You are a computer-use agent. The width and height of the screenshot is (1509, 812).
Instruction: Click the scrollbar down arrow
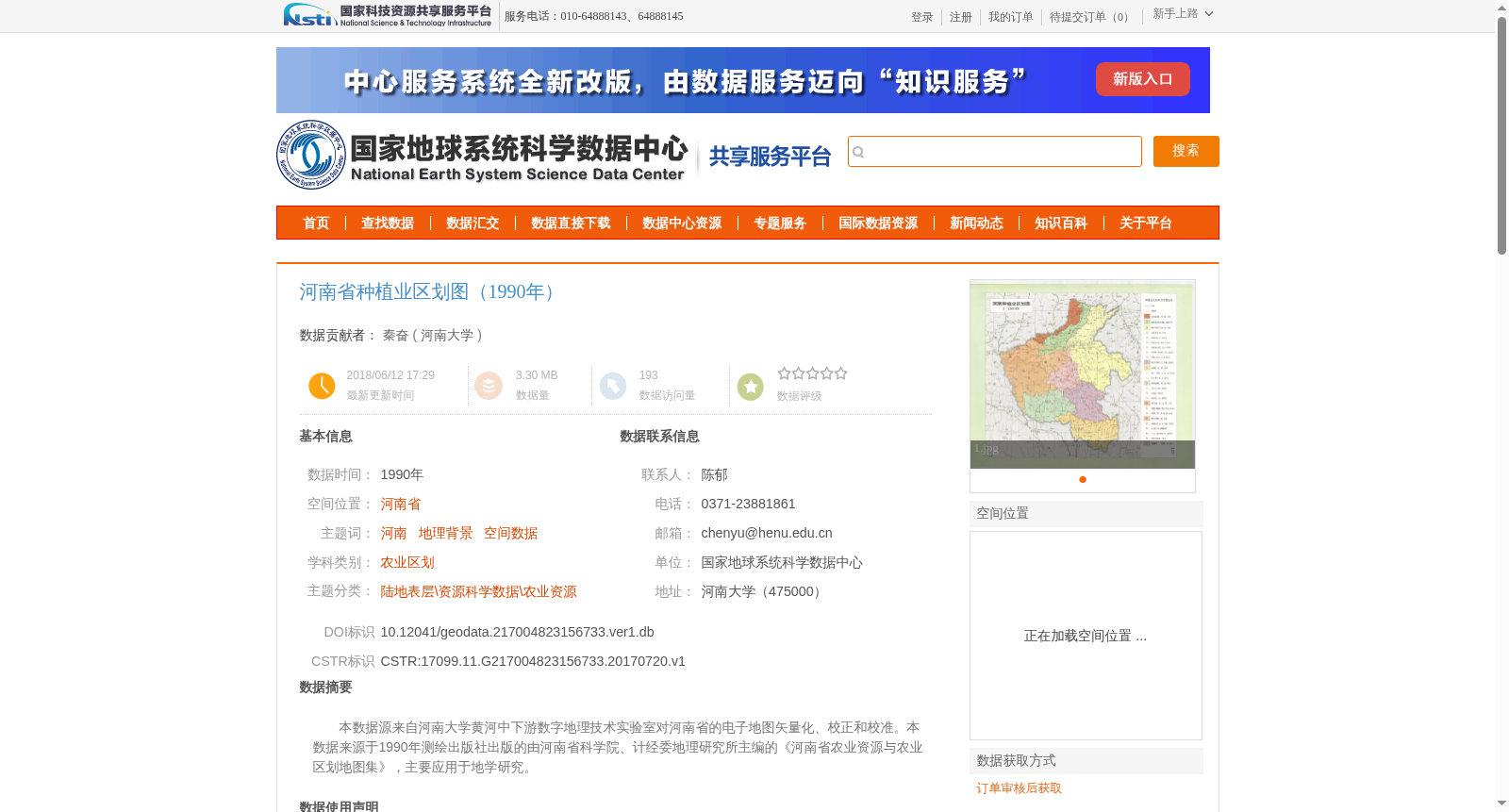(1501, 804)
